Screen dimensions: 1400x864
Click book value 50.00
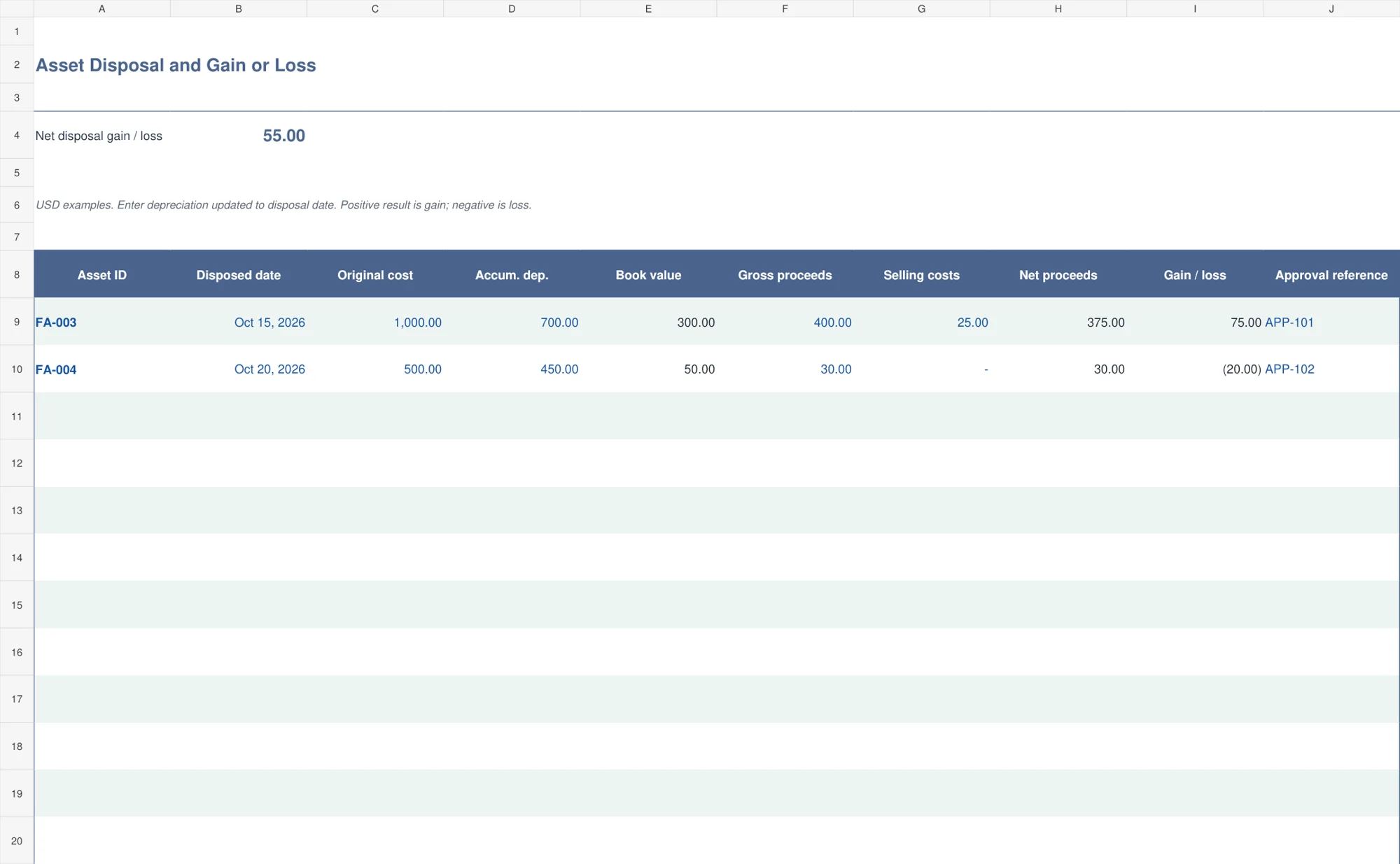[x=699, y=369]
